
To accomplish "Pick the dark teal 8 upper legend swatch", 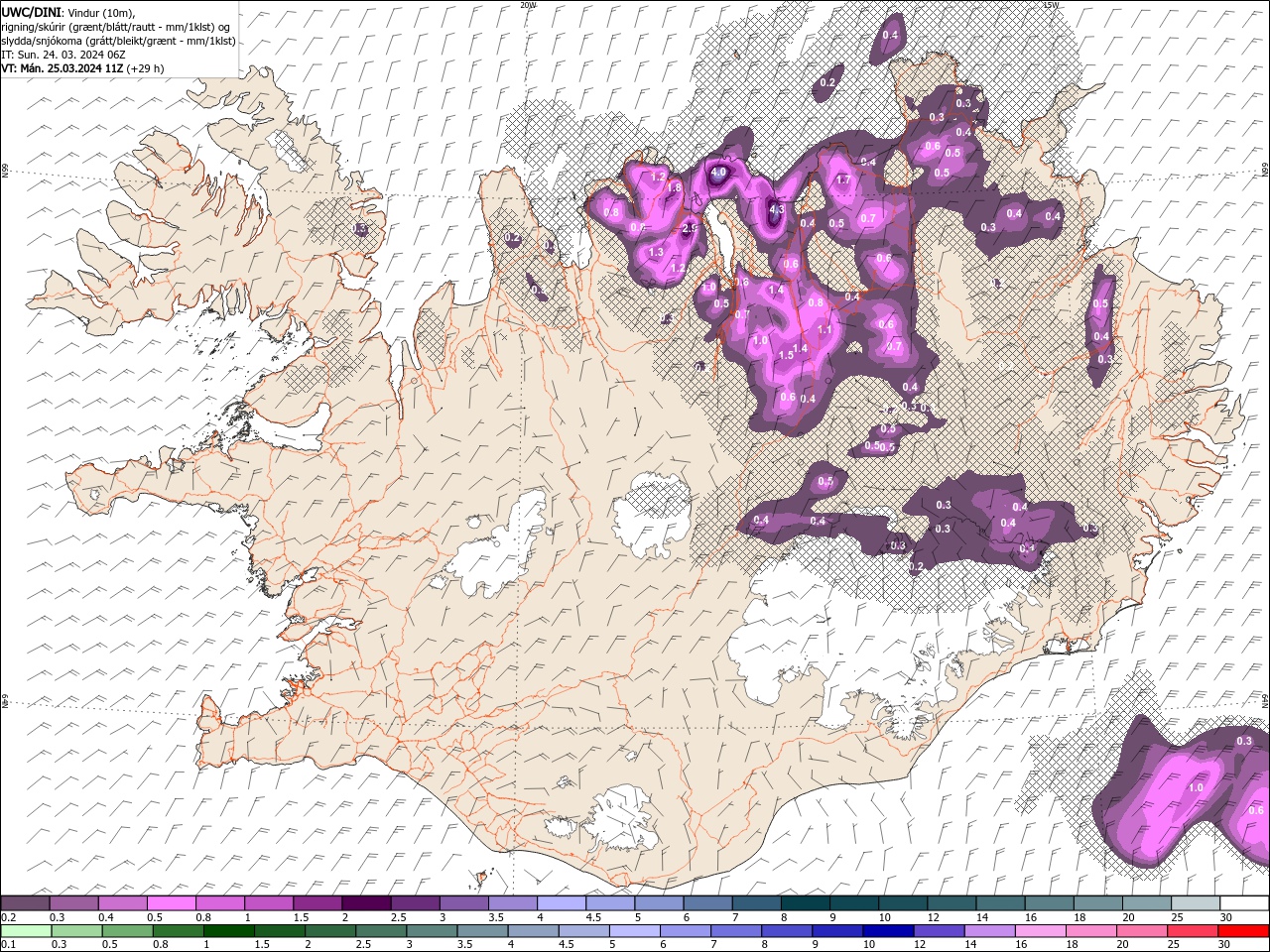I will click(x=804, y=903).
